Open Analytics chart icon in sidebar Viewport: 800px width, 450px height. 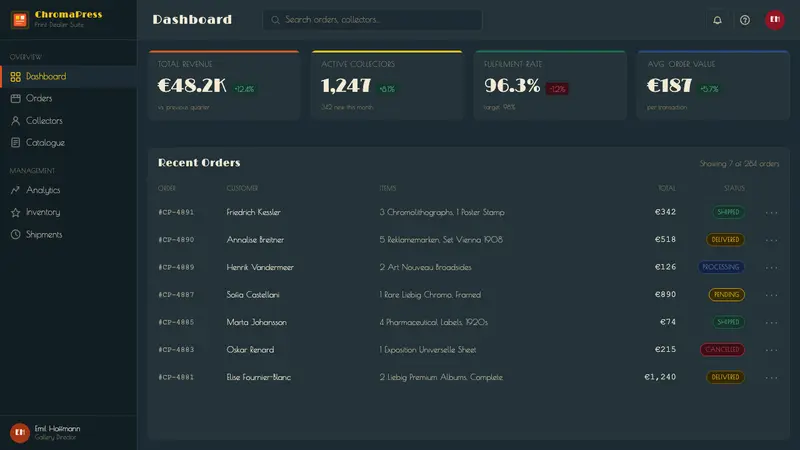point(15,190)
